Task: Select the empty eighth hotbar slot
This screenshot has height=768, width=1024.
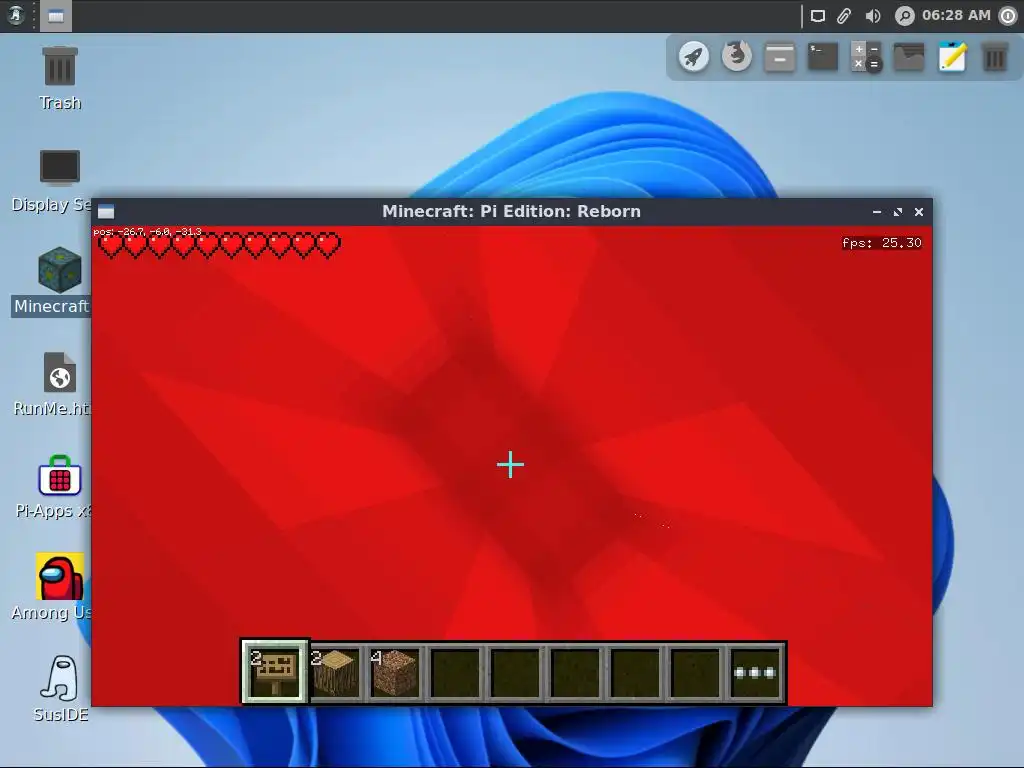Action: tap(696, 672)
